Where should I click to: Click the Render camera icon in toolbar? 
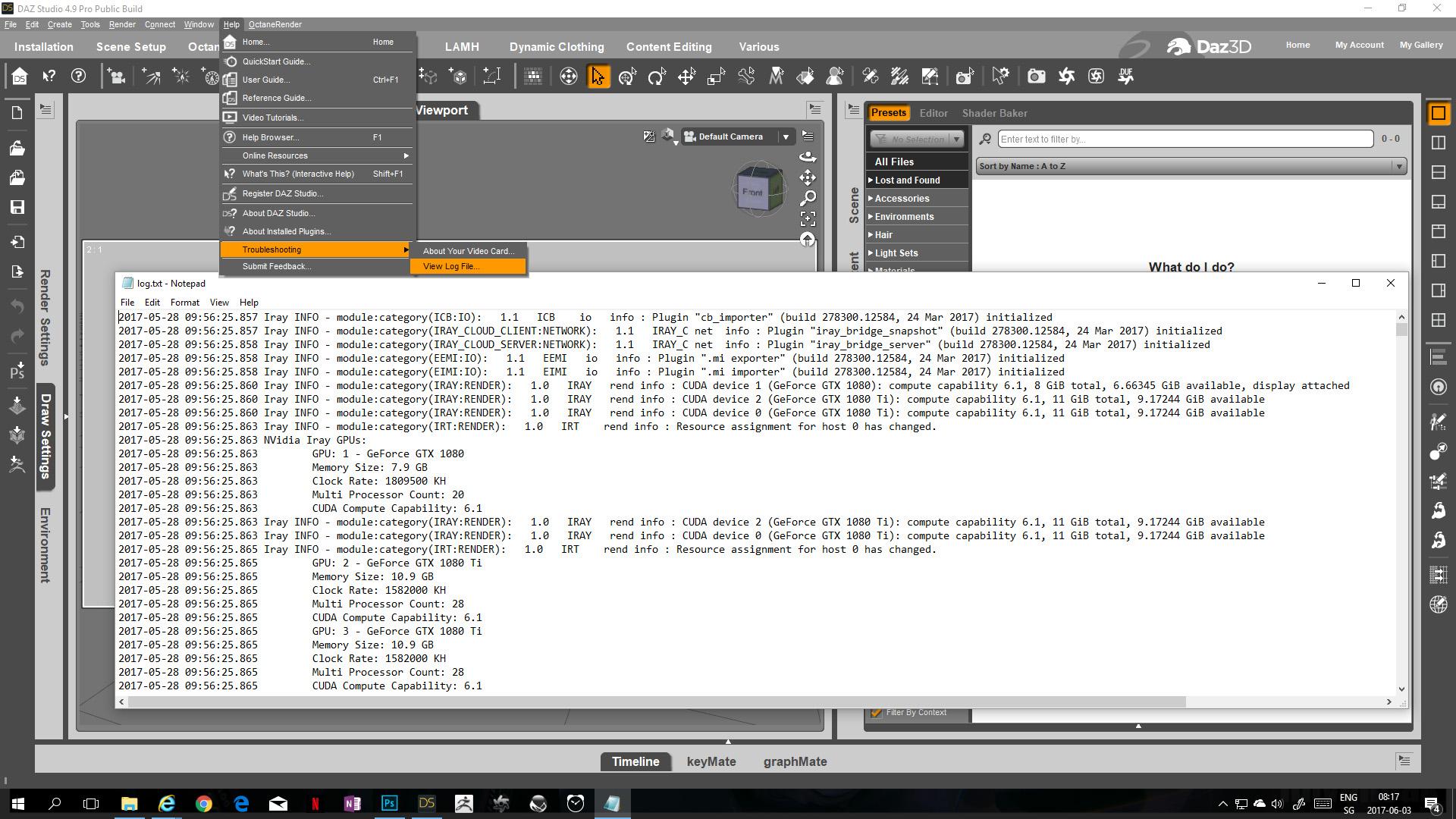[x=1036, y=76]
